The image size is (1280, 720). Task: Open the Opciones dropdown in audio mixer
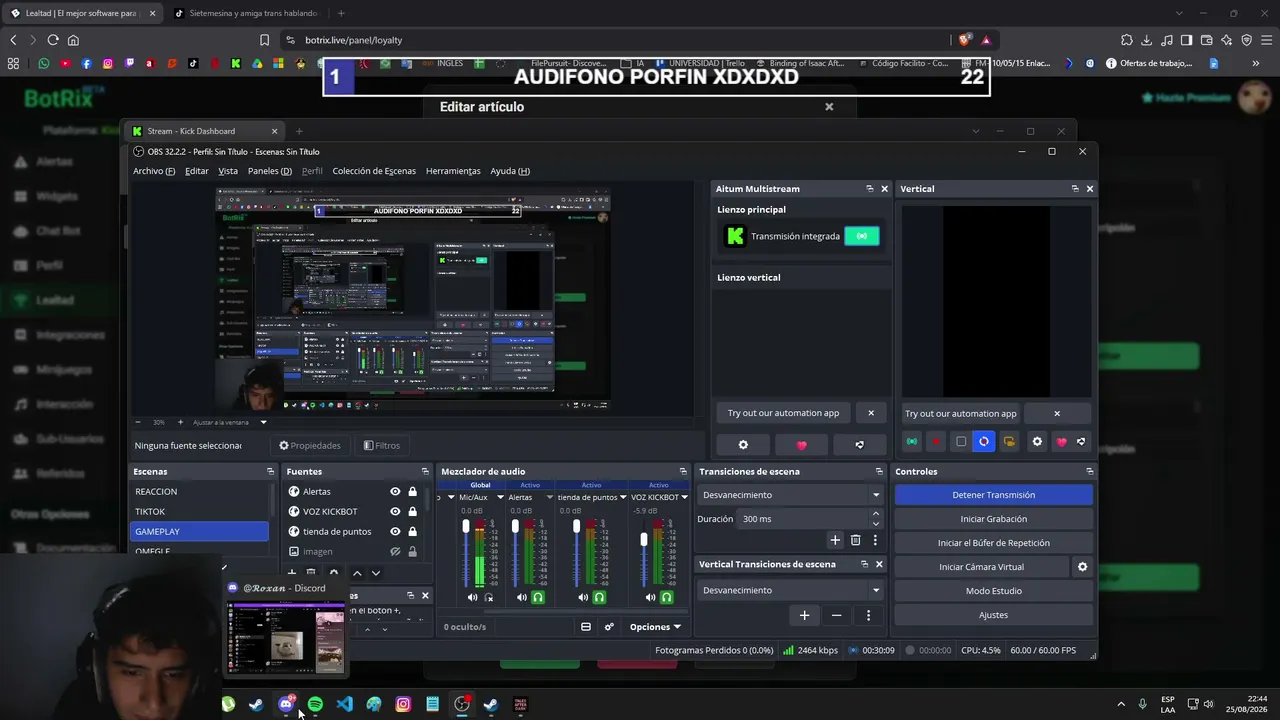655,627
